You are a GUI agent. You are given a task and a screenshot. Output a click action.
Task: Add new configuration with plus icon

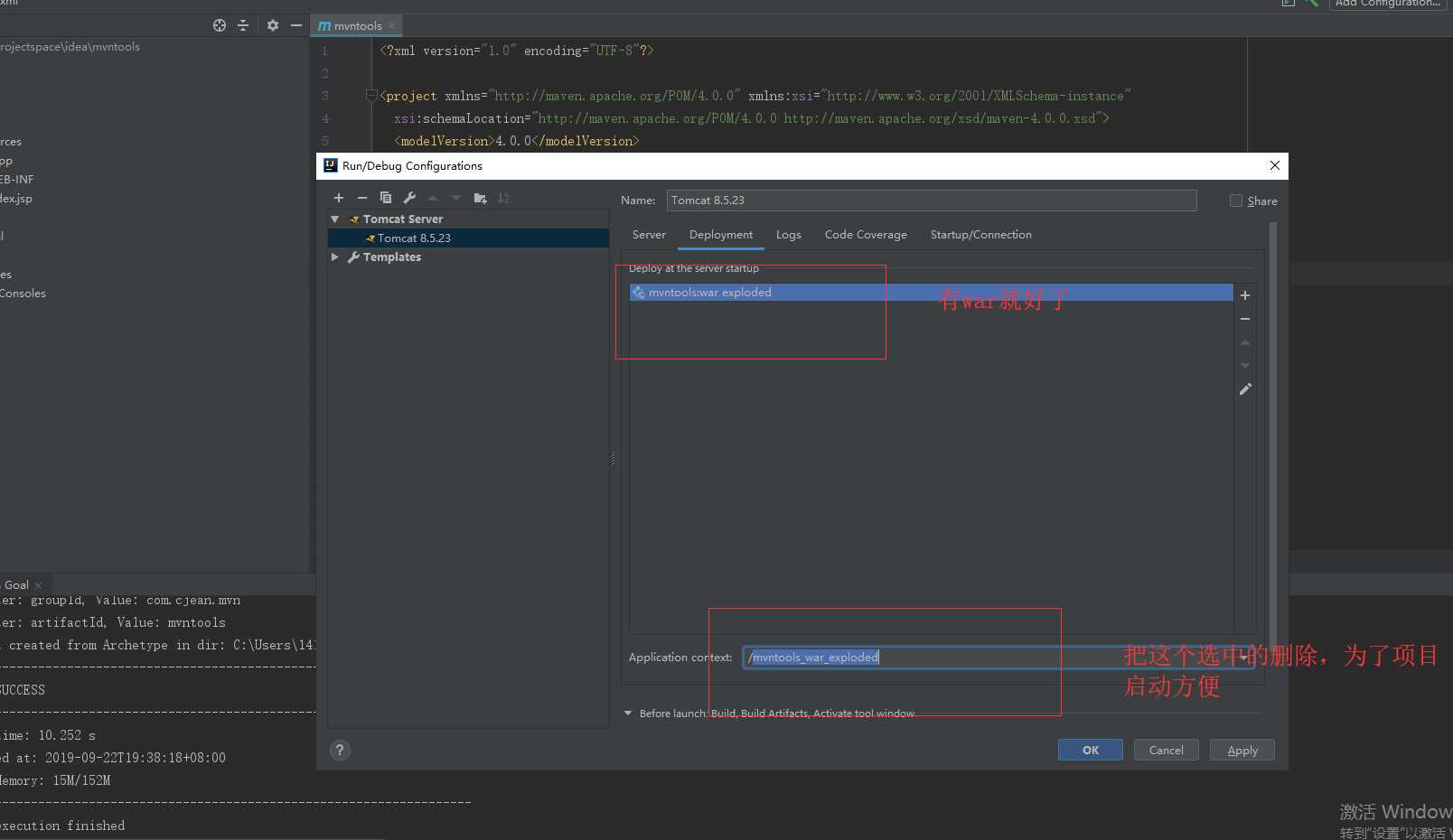(x=339, y=198)
